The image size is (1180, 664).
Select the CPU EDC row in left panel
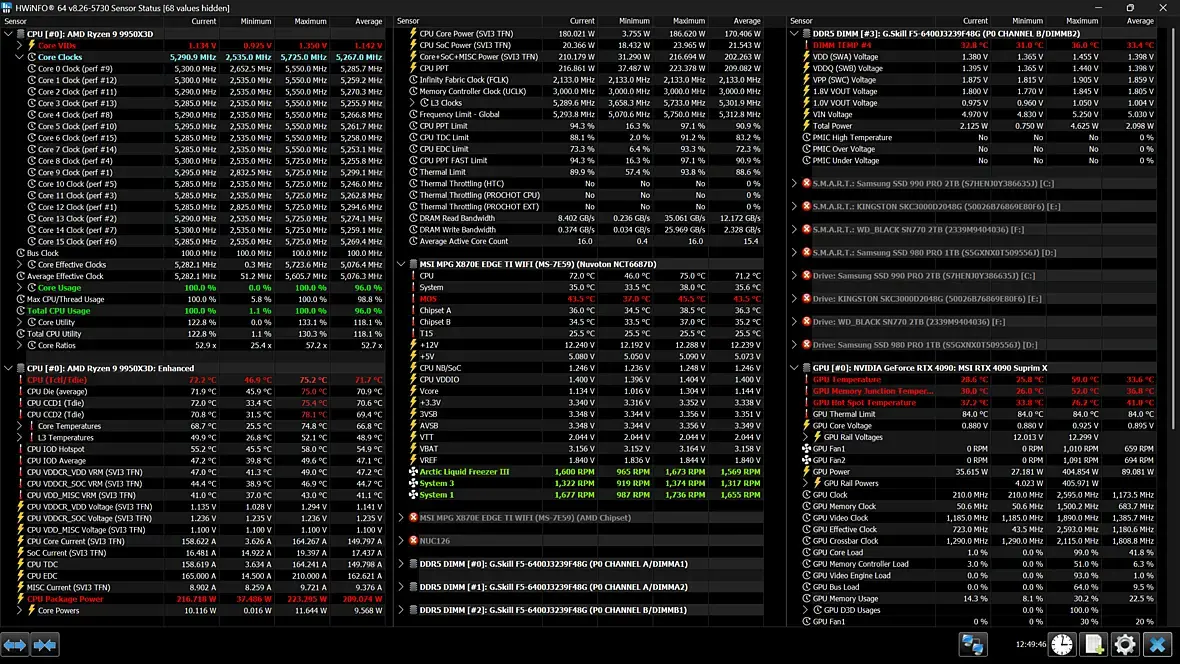[x=194, y=576]
